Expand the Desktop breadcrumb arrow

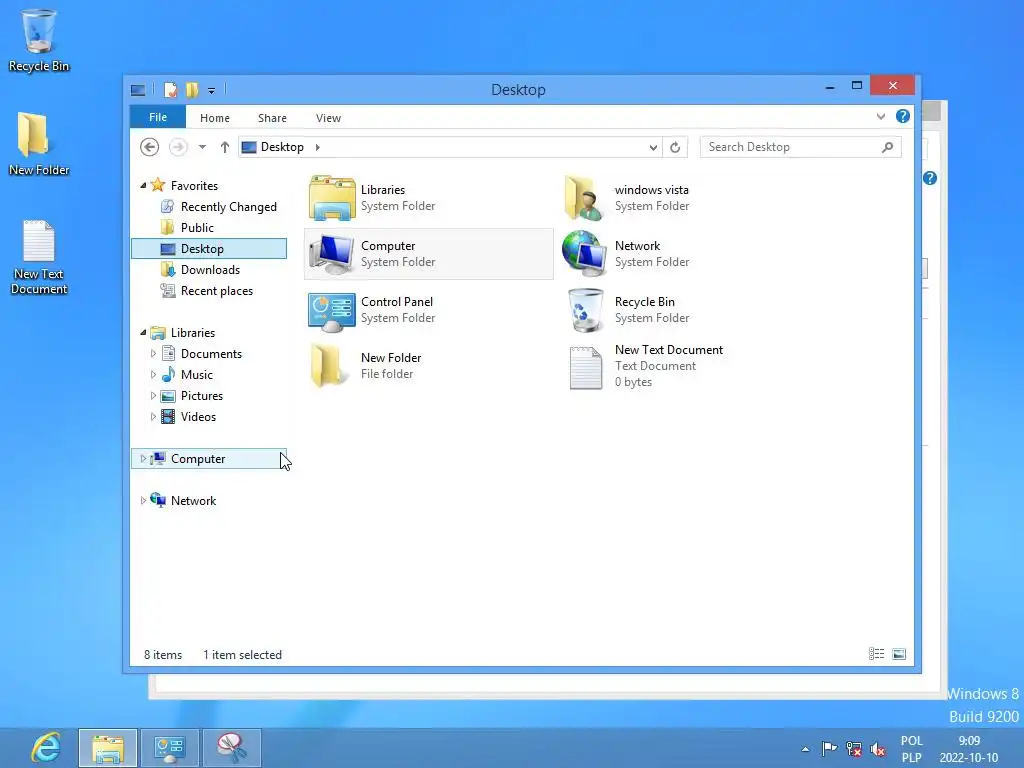[317, 147]
